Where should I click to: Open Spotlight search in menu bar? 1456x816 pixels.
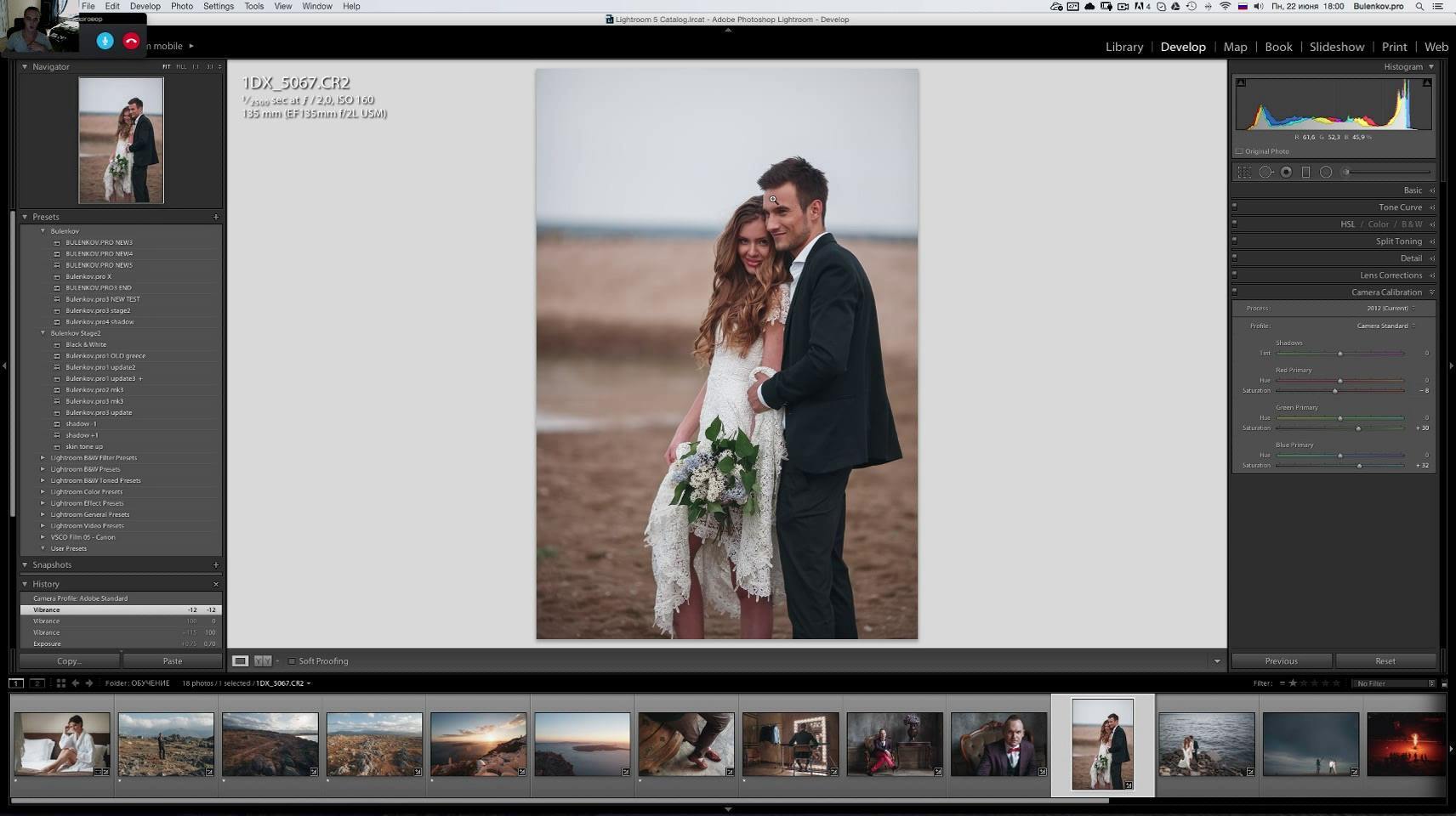click(1419, 6)
